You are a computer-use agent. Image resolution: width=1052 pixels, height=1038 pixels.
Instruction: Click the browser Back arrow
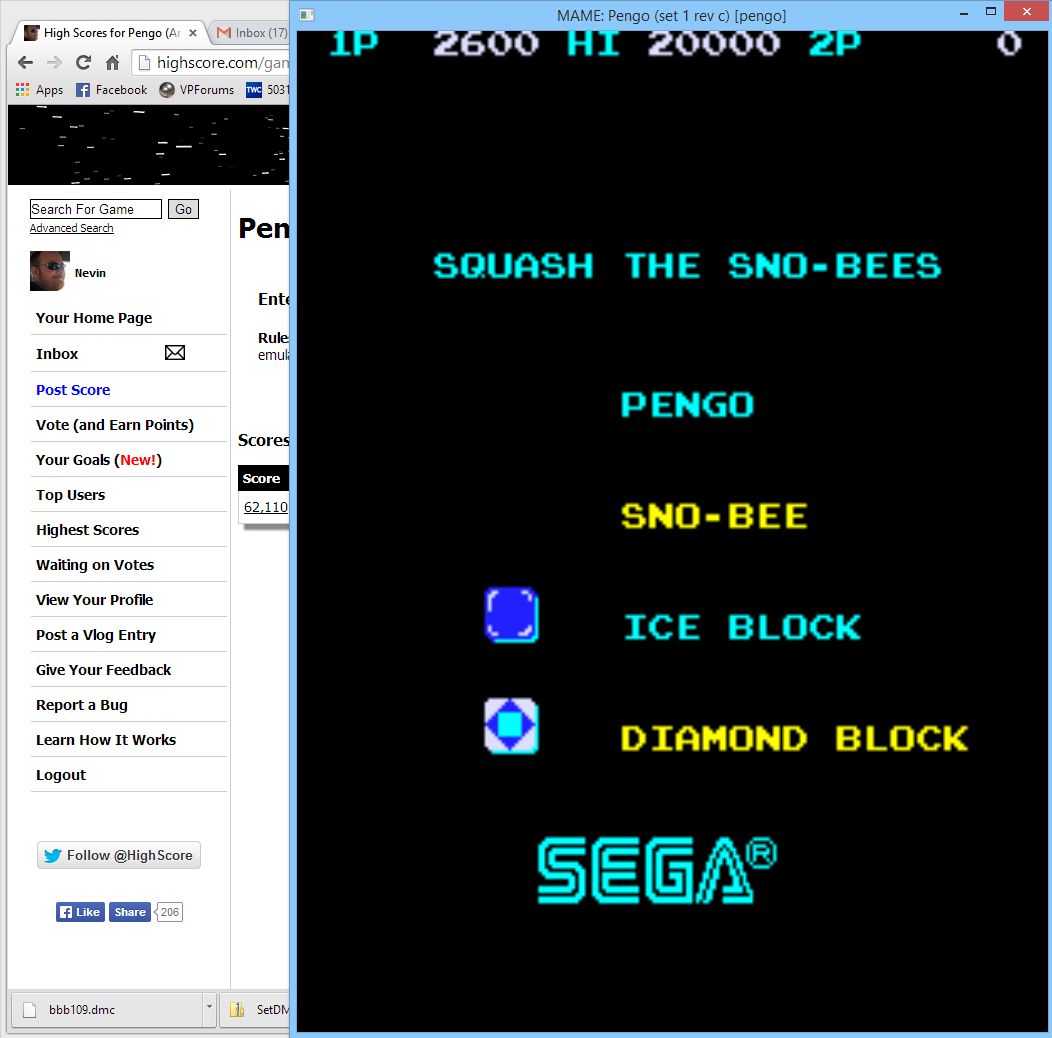pos(25,63)
